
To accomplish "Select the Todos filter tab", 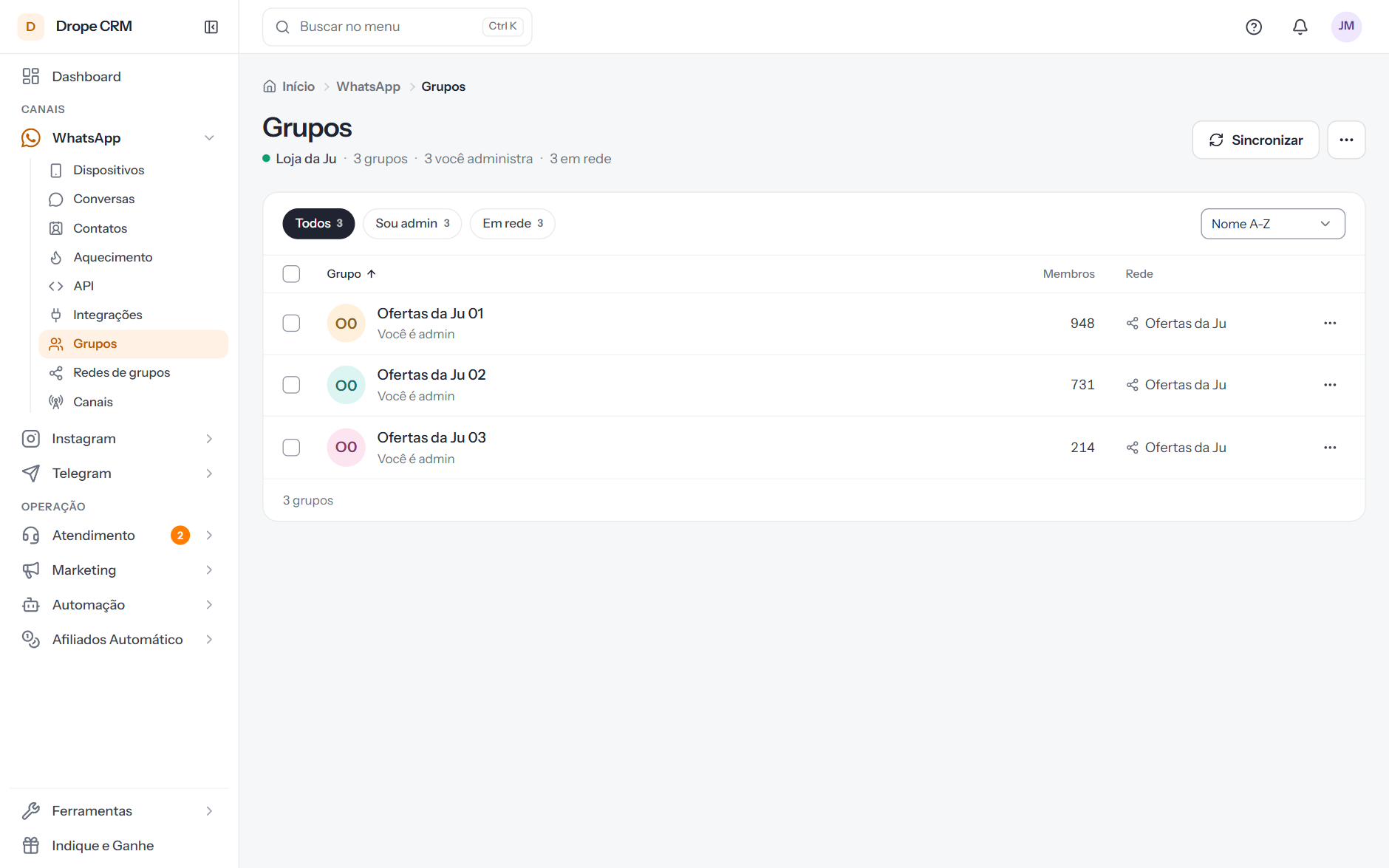I will click(x=318, y=224).
